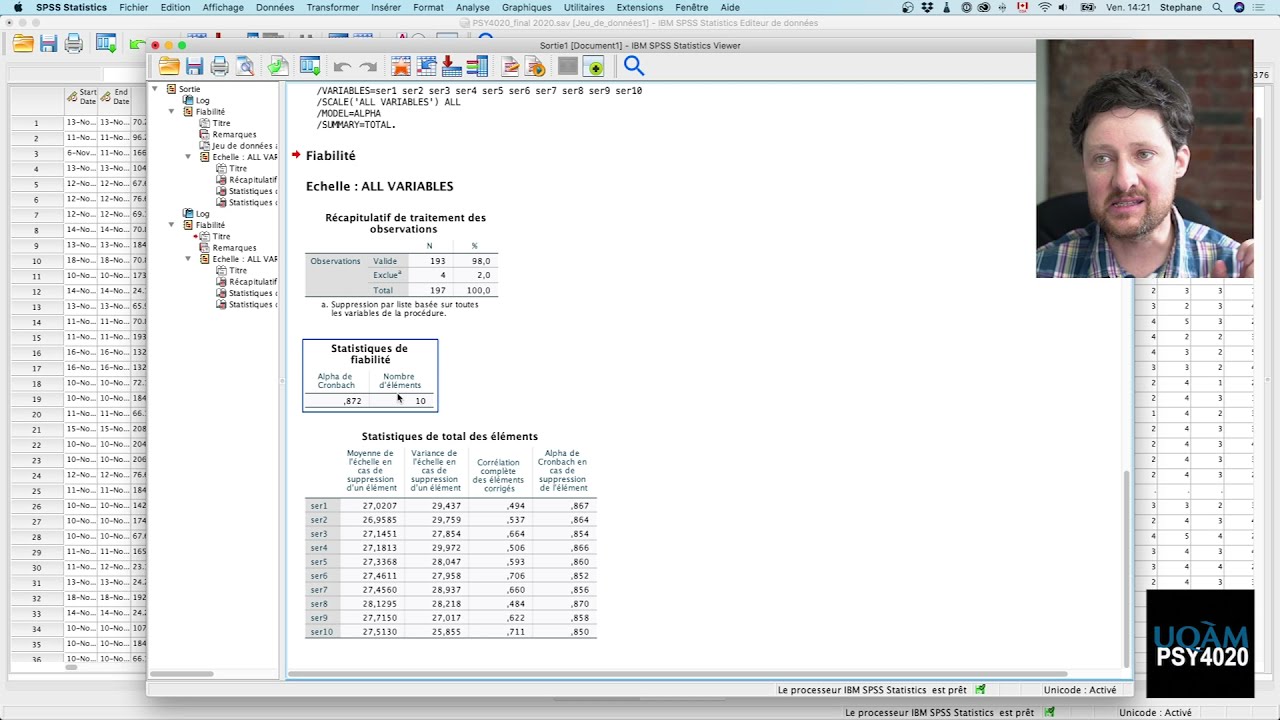Click the Variables icon in Viewer toolbar
1280x720 pixels.
pyautogui.click(x=477, y=67)
